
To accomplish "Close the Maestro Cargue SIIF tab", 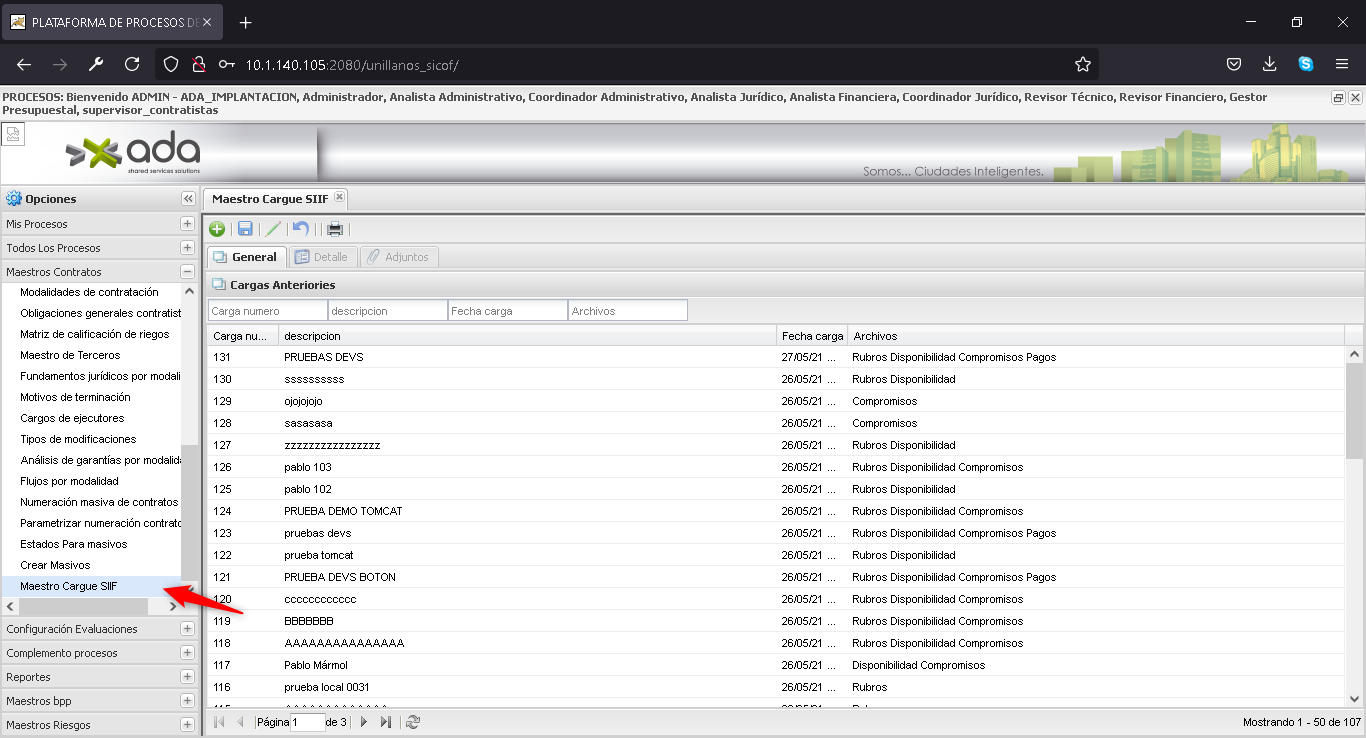I will pos(339,198).
